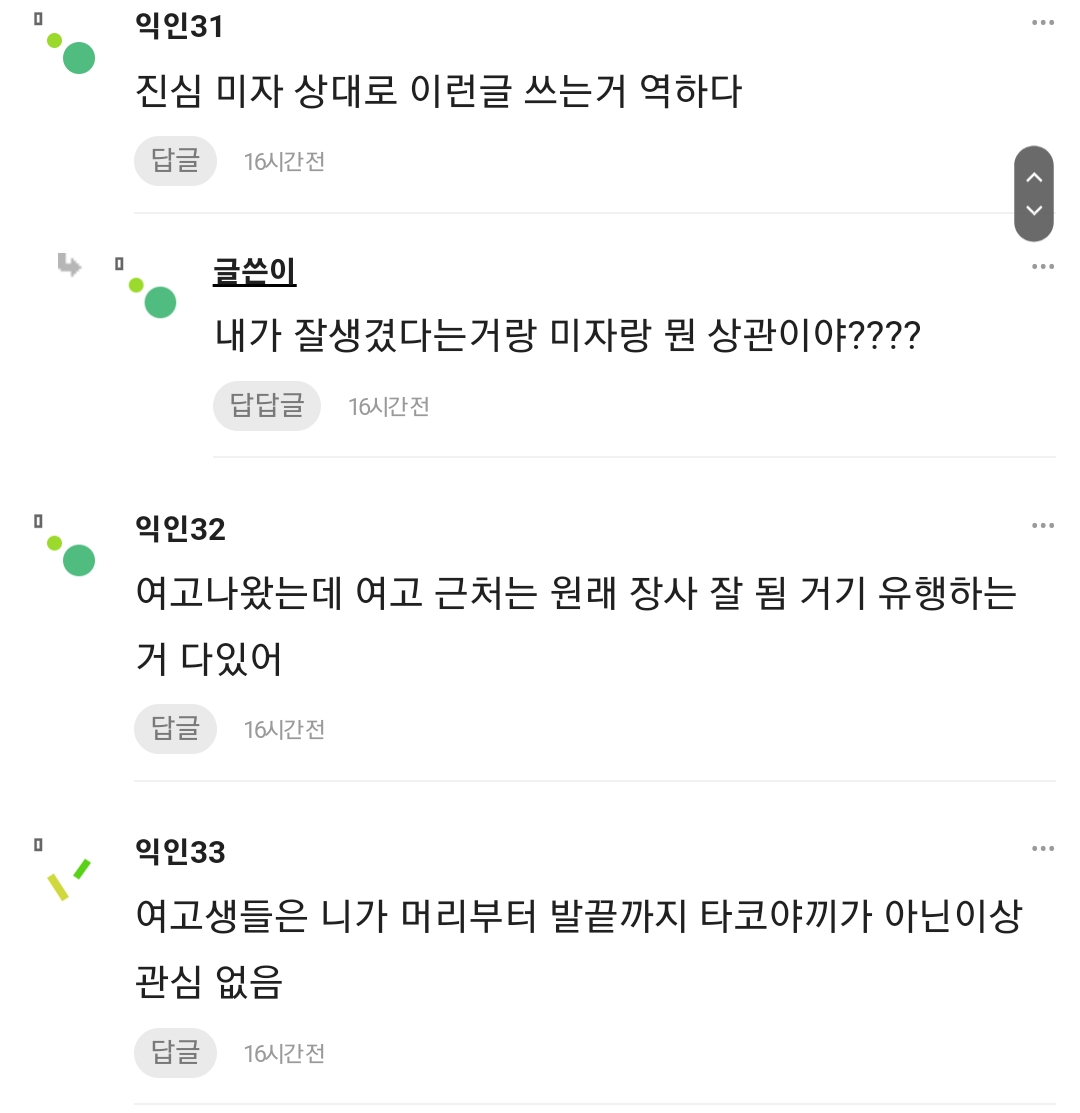Reply to 익인31 with 답글 button
Image resolution: width=1080 pixels, height=1113 pixels.
(x=175, y=161)
